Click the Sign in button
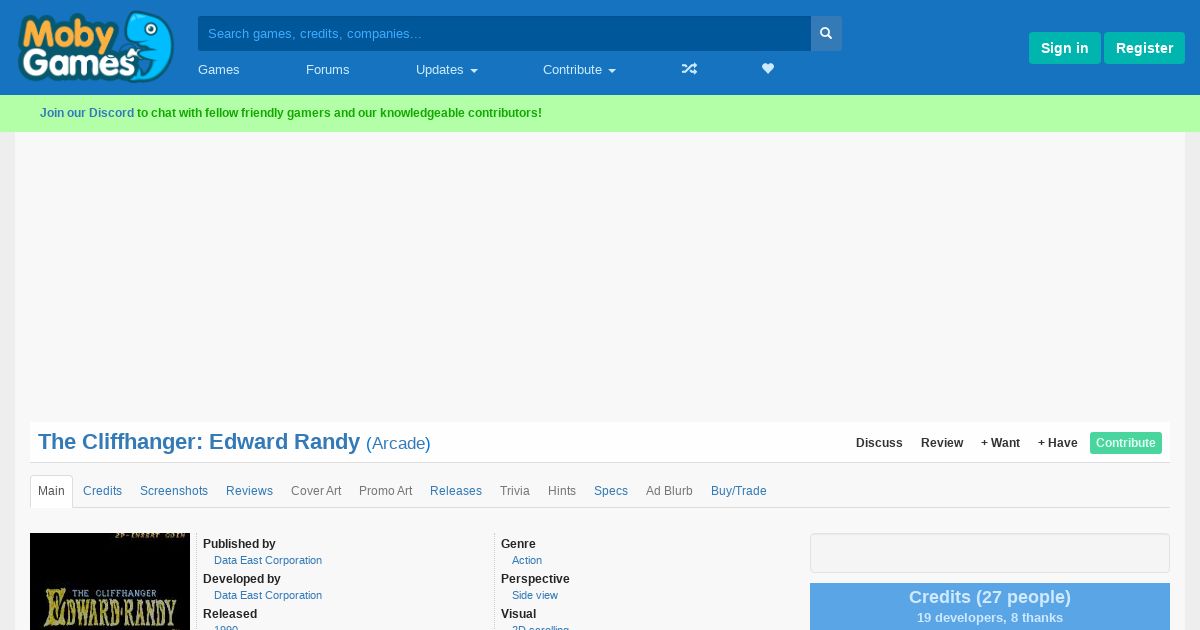The height and width of the screenshot is (630, 1200). pyautogui.click(x=1064, y=48)
